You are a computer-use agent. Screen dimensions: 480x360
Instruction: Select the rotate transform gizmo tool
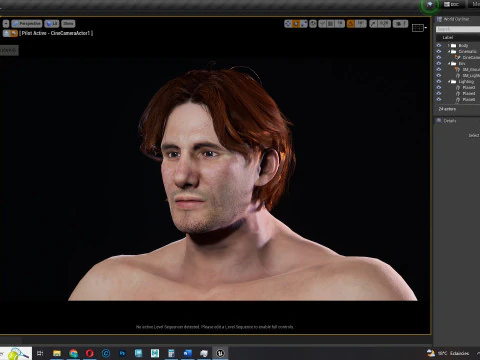[x=296, y=24]
